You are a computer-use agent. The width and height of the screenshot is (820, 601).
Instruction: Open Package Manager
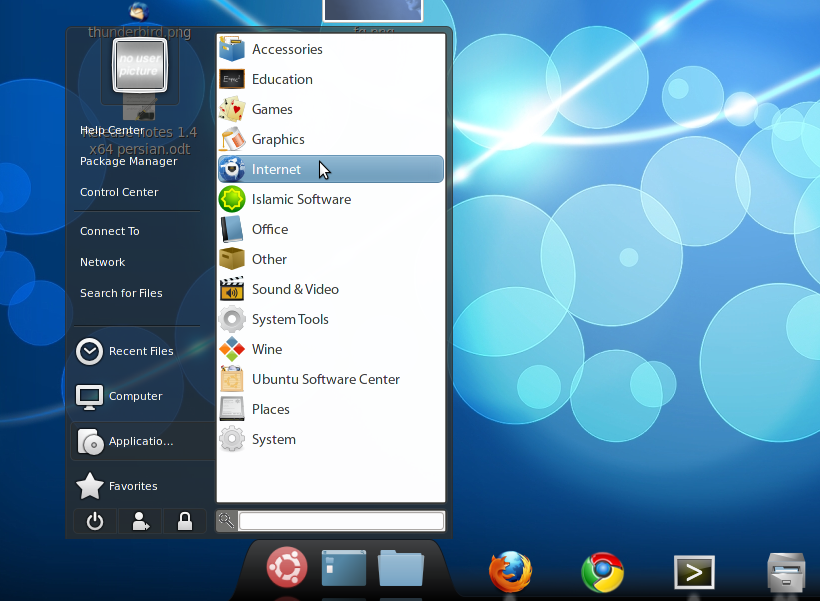coord(129,161)
